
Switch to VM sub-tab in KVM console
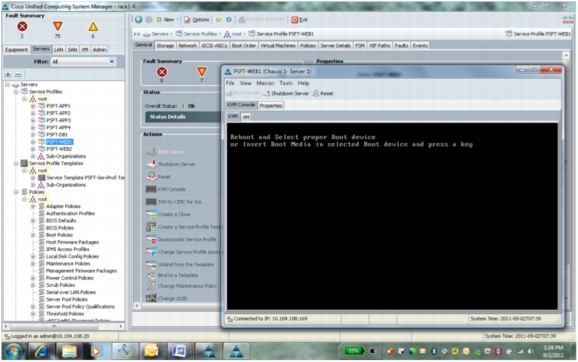pyautogui.click(x=246, y=117)
